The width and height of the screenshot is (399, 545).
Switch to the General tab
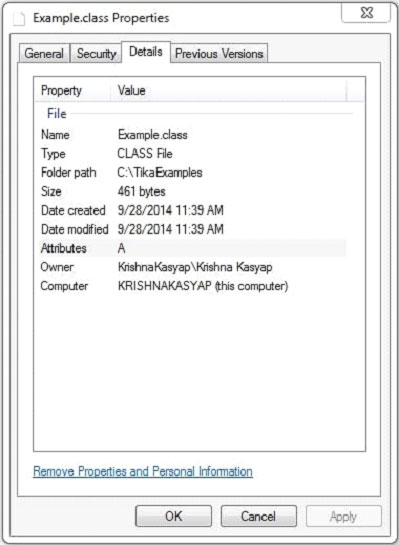44,54
